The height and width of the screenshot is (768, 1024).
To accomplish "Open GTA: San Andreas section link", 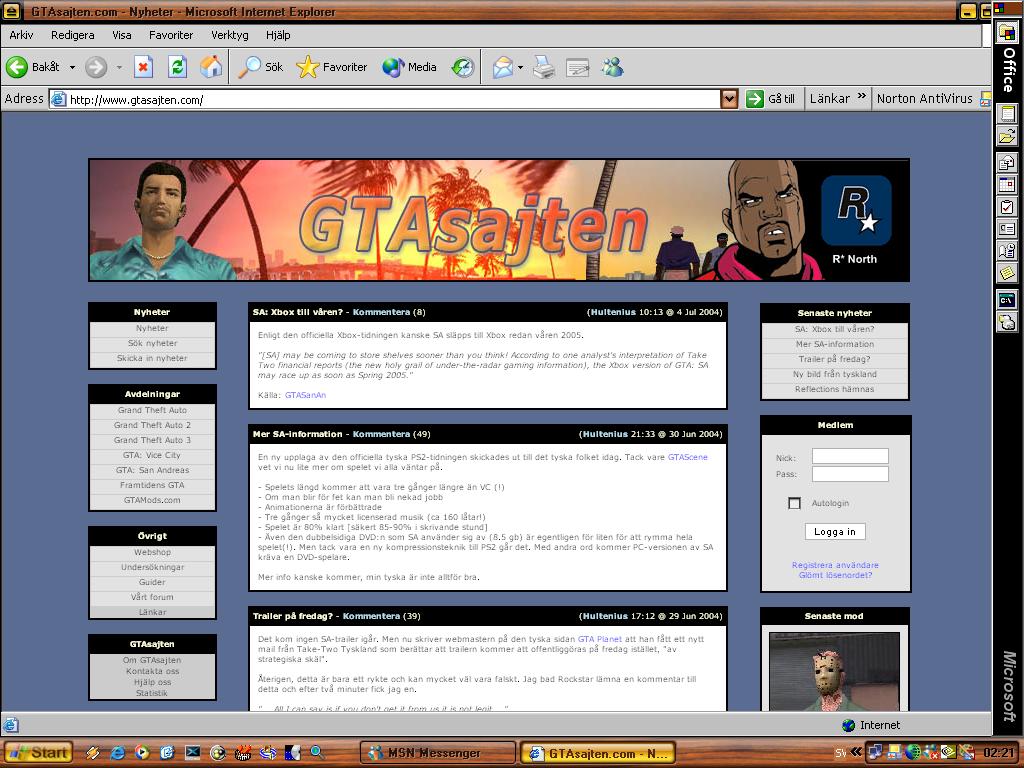I will 152,470.
